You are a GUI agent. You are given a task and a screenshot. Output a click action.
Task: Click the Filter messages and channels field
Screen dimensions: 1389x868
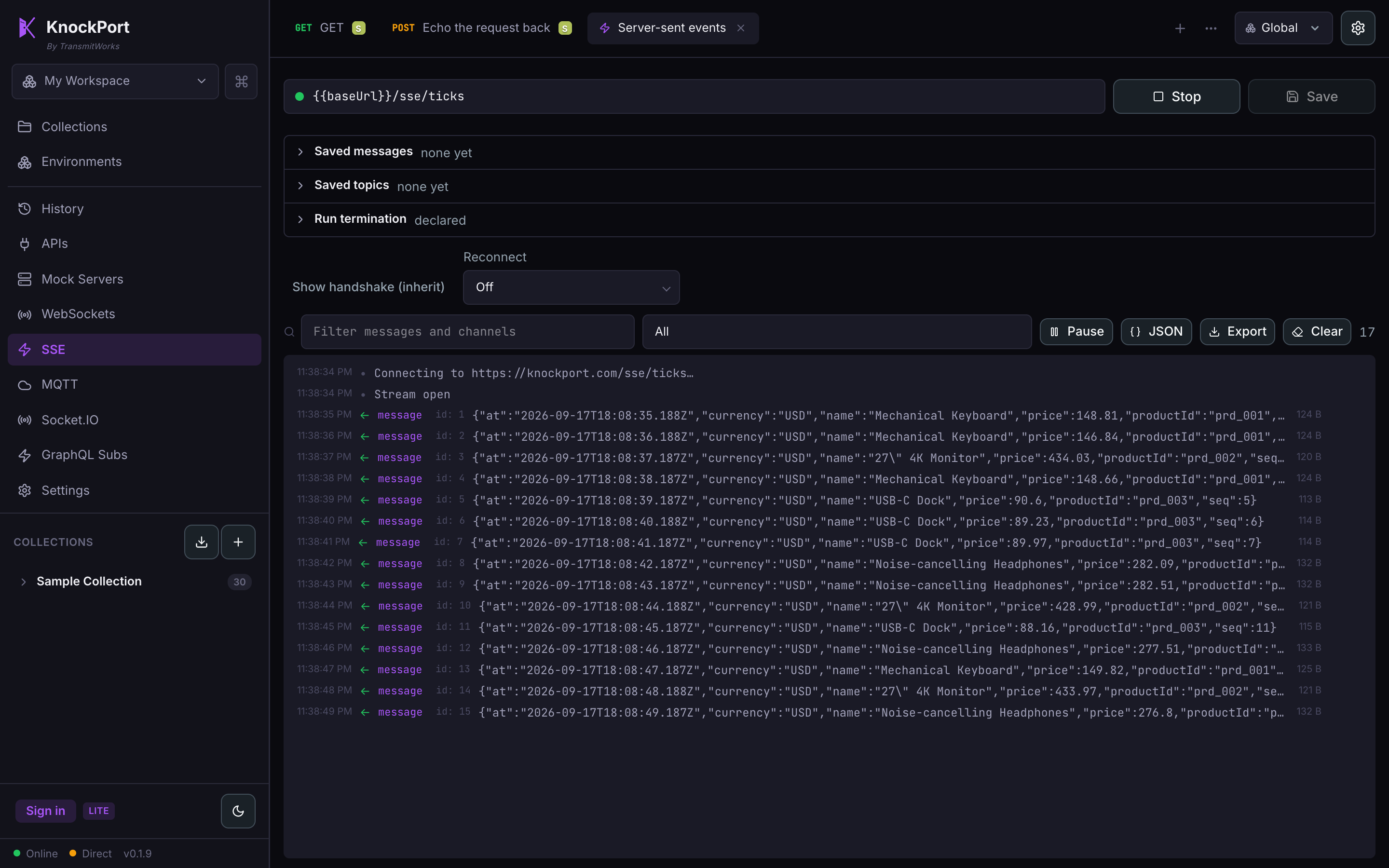(x=468, y=332)
